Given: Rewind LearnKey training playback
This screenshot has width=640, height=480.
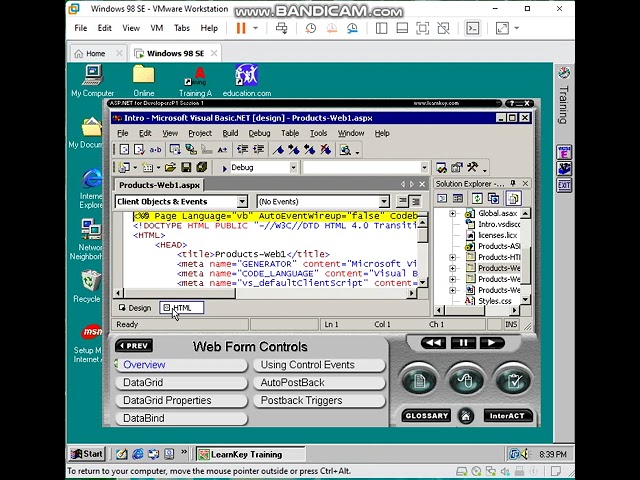Looking at the screenshot, I should pyautogui.click(x=433, y=343).
